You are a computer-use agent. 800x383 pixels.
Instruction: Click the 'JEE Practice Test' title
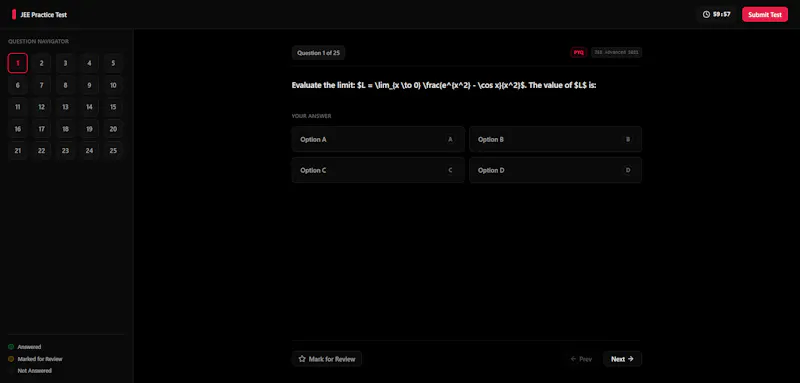(x=43, y=15)
